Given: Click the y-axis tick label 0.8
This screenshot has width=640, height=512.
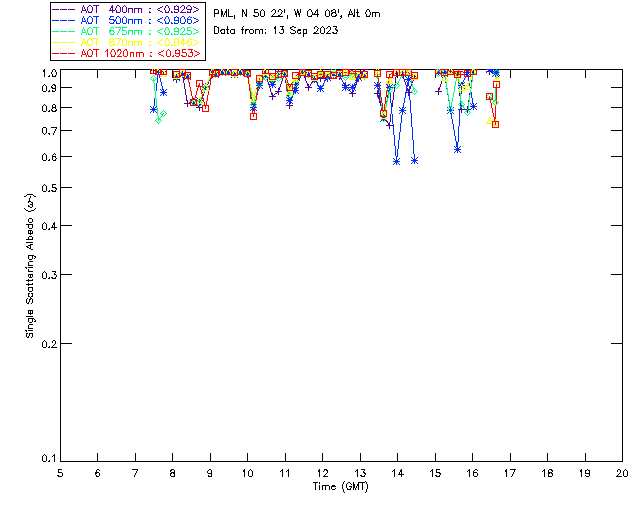Looking at the screenshot, I should click(49, 108).
